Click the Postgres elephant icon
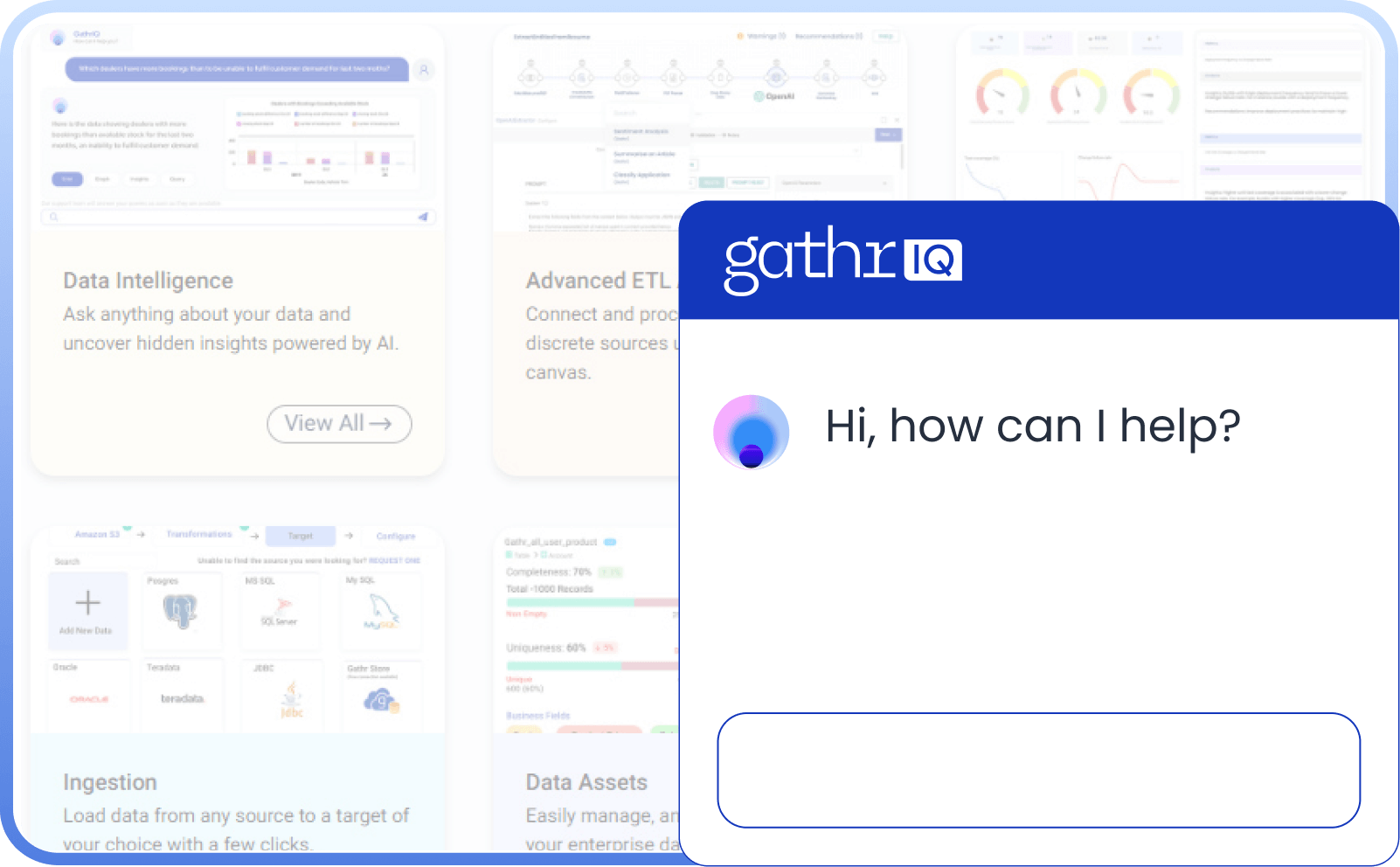This screenshot has width=1400, height=867. [181, 611]
